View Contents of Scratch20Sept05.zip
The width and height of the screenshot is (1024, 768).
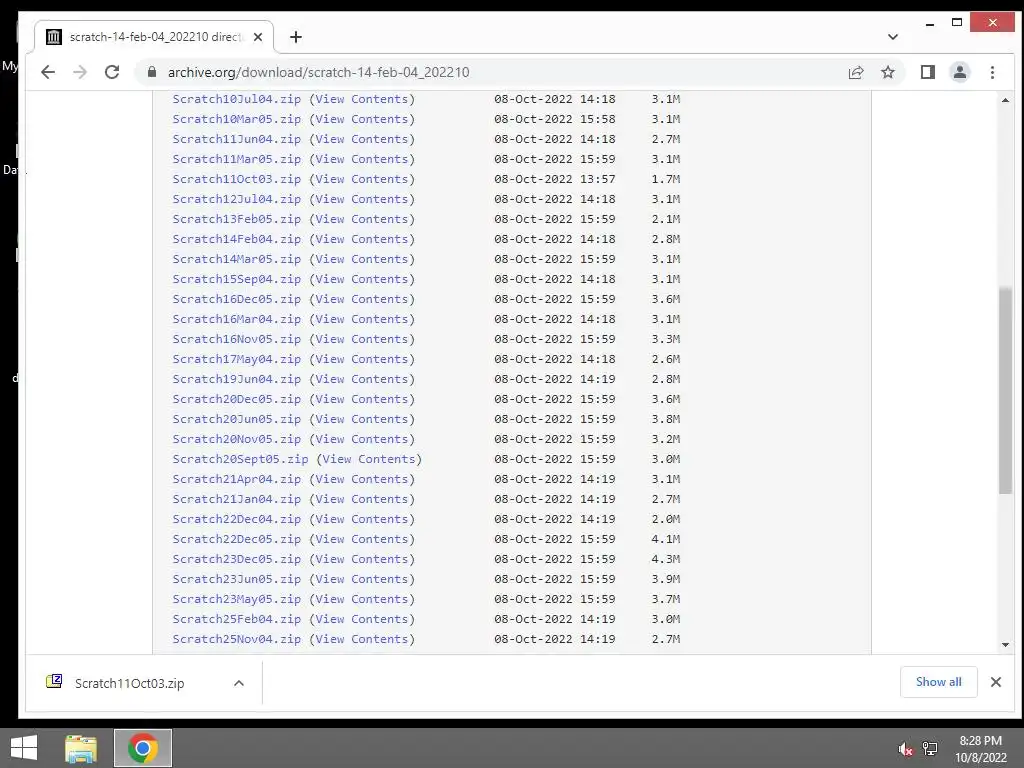tap(369, 459)
